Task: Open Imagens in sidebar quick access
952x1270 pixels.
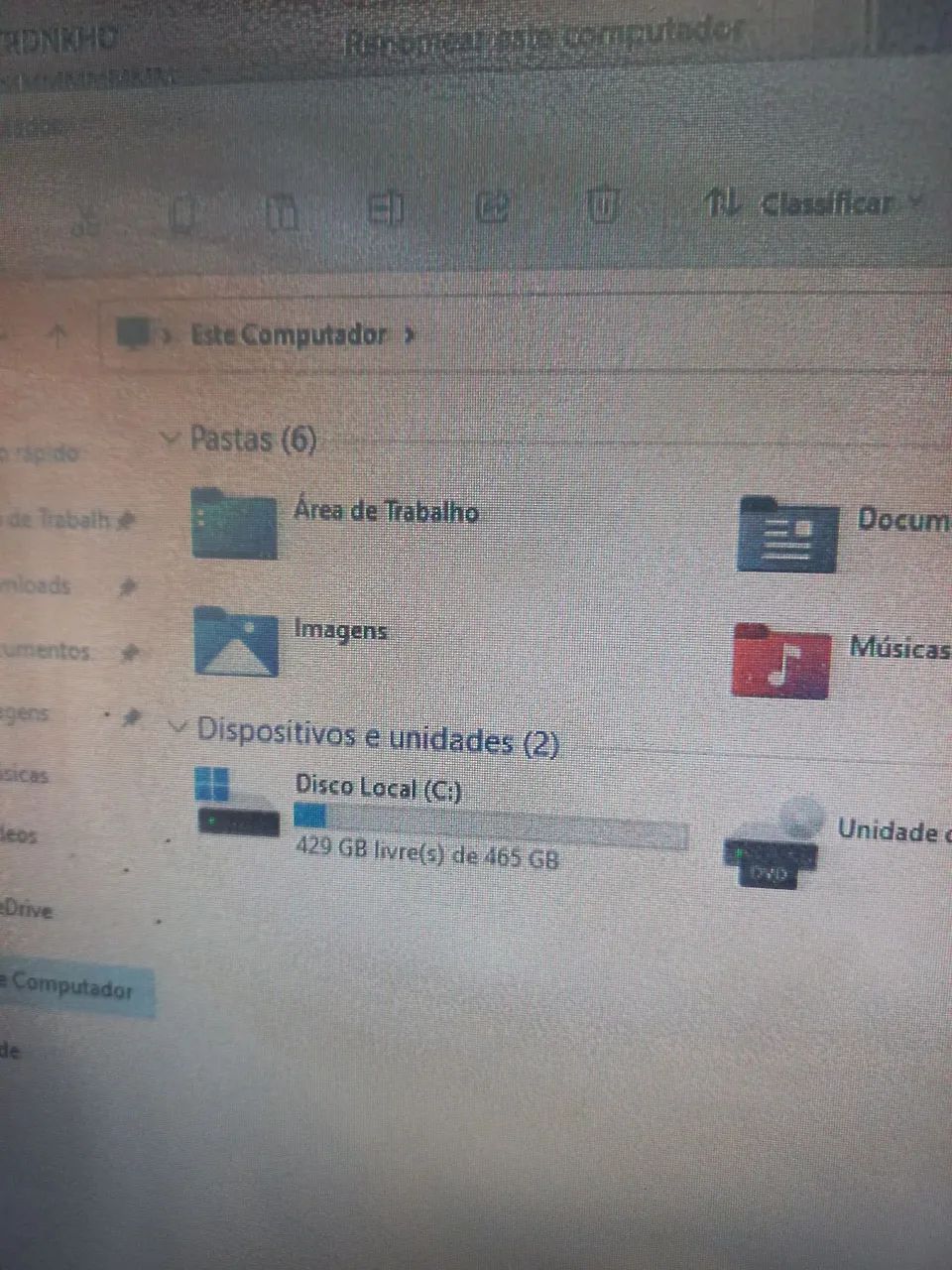Action: (25, 713)
